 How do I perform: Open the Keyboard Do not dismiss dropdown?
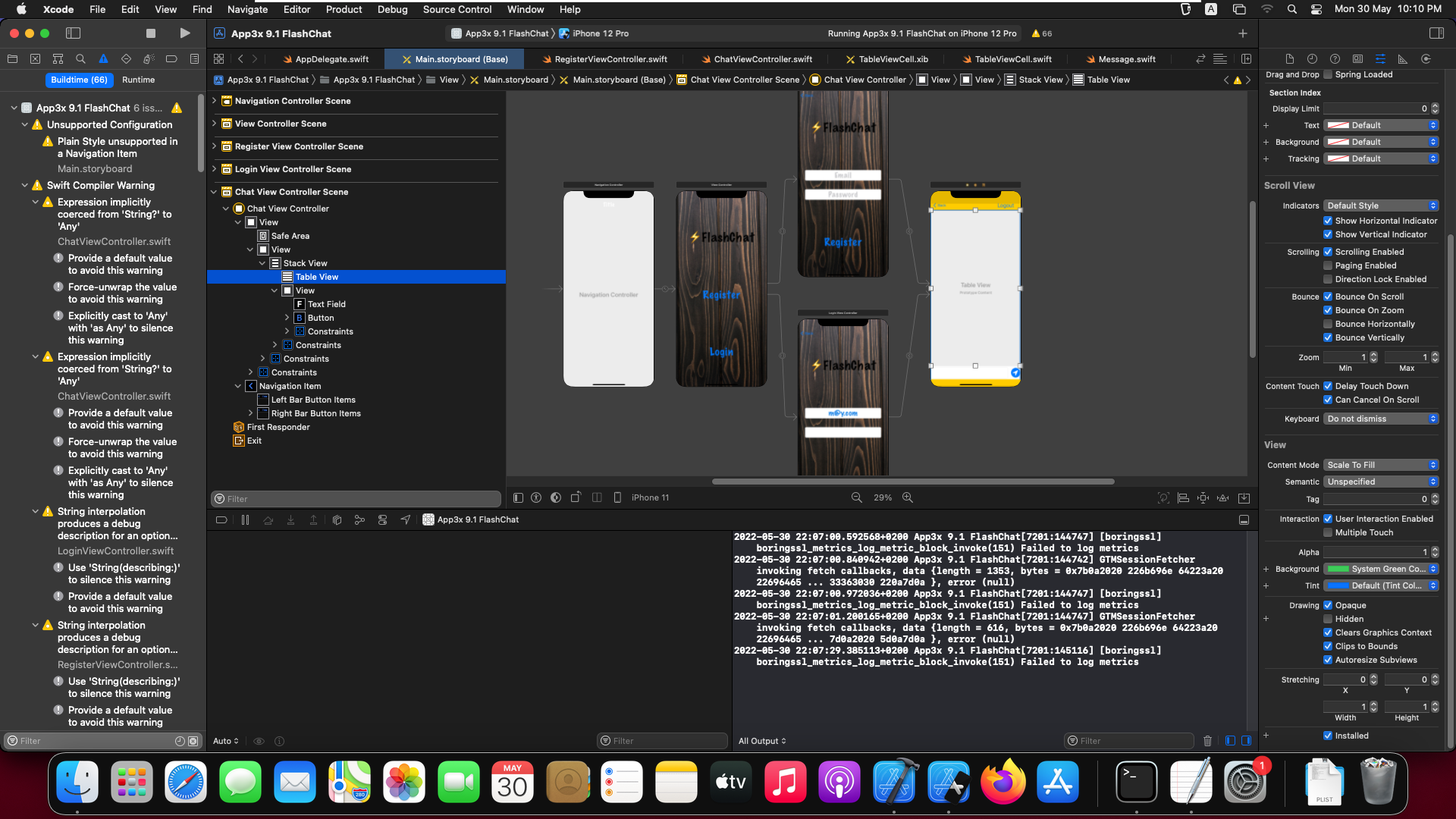click(1380, 419)
